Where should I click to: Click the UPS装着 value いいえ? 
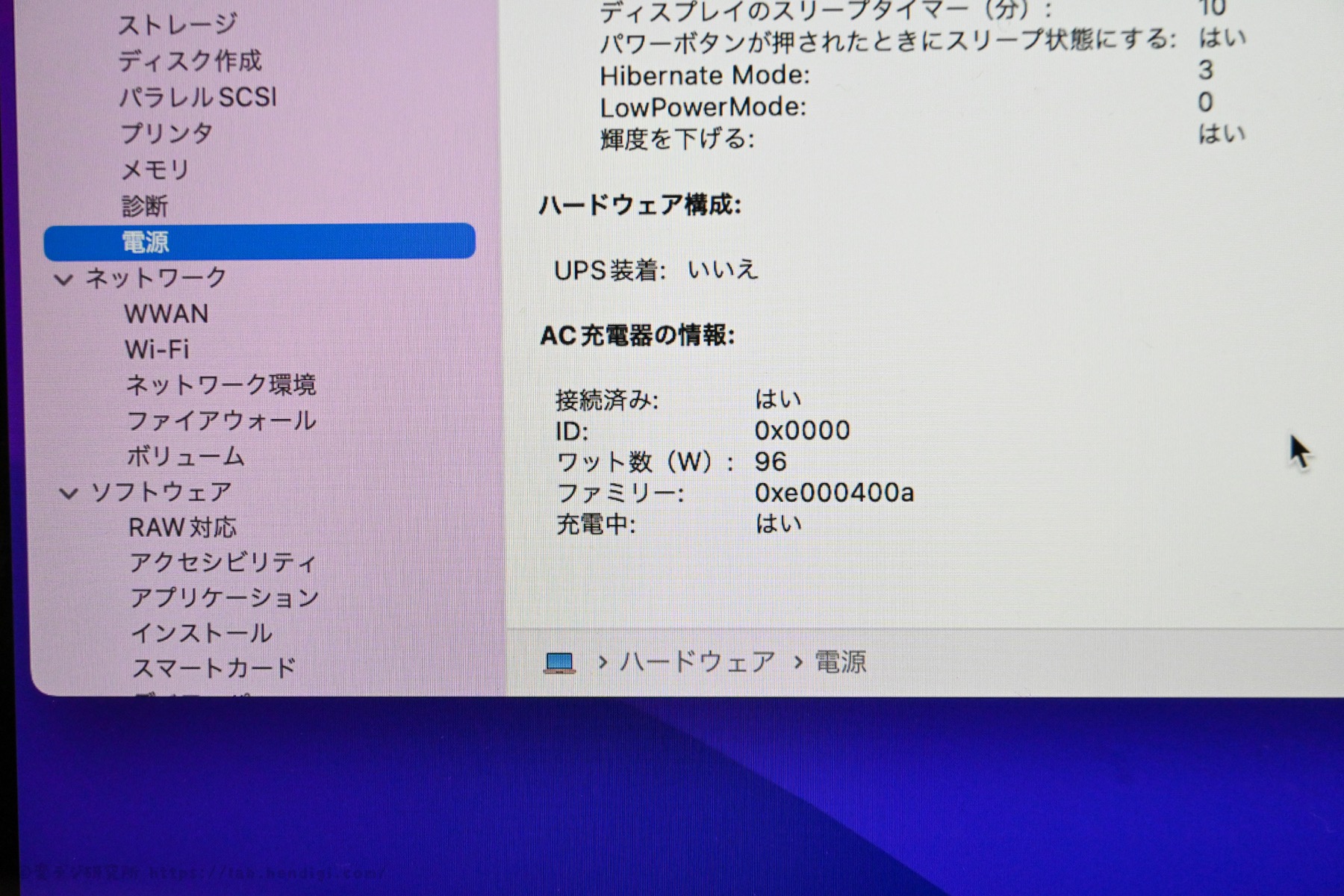point(723,270)
